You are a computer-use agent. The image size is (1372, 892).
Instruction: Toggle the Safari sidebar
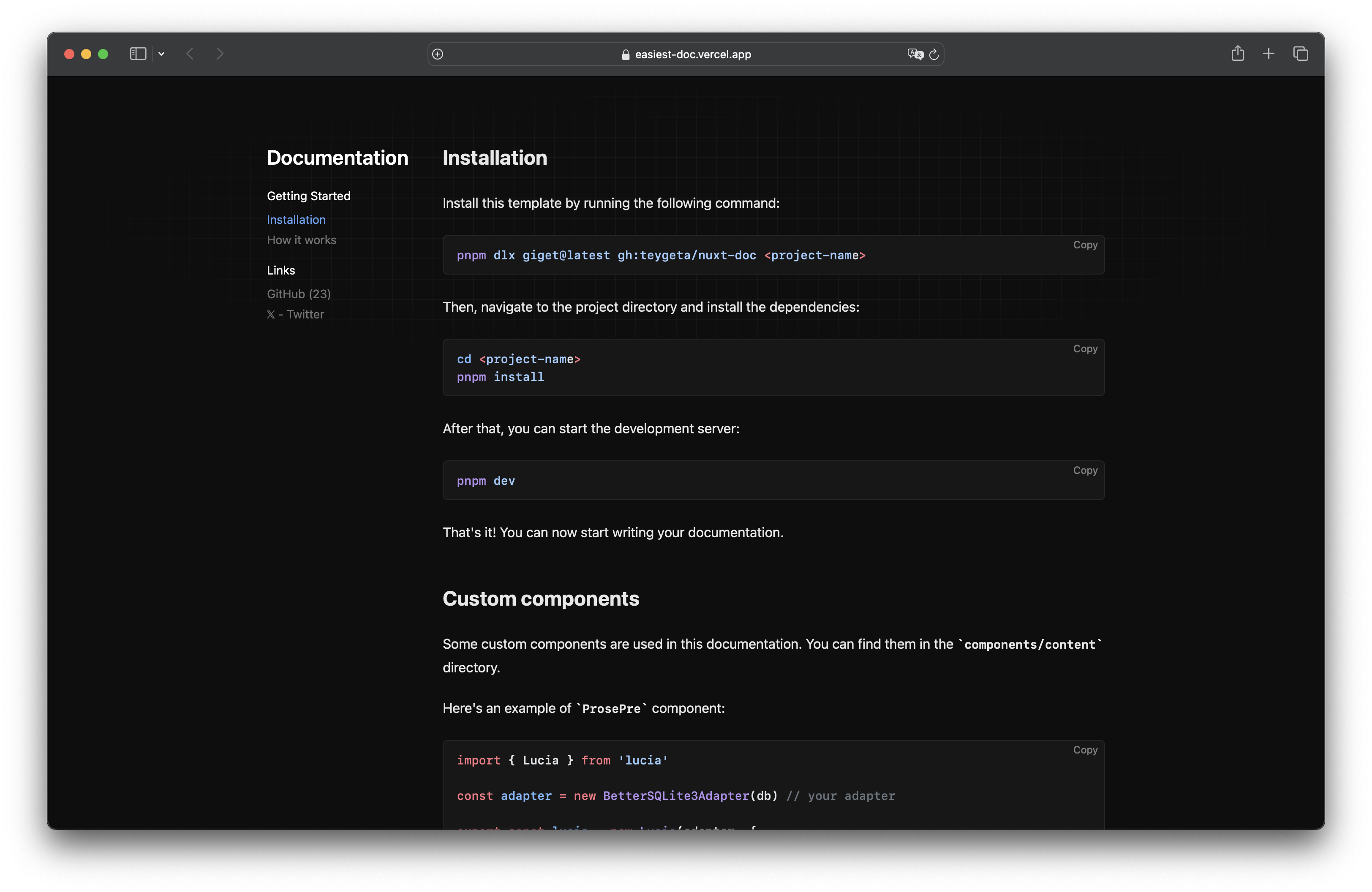[x=137, y=54]
